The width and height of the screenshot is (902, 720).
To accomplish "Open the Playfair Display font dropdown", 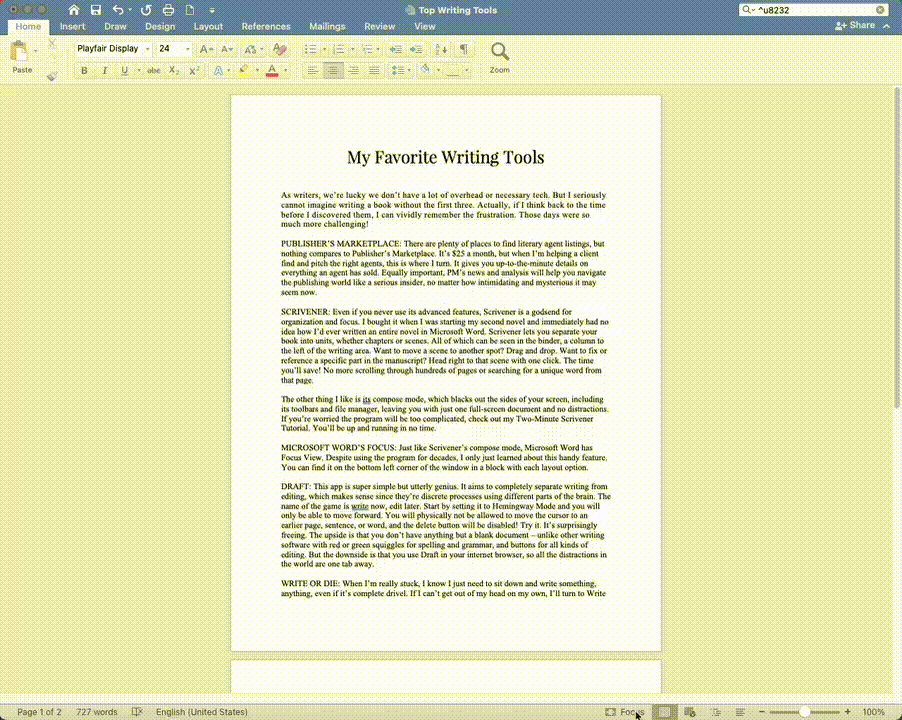I will [x=145, y=48].
